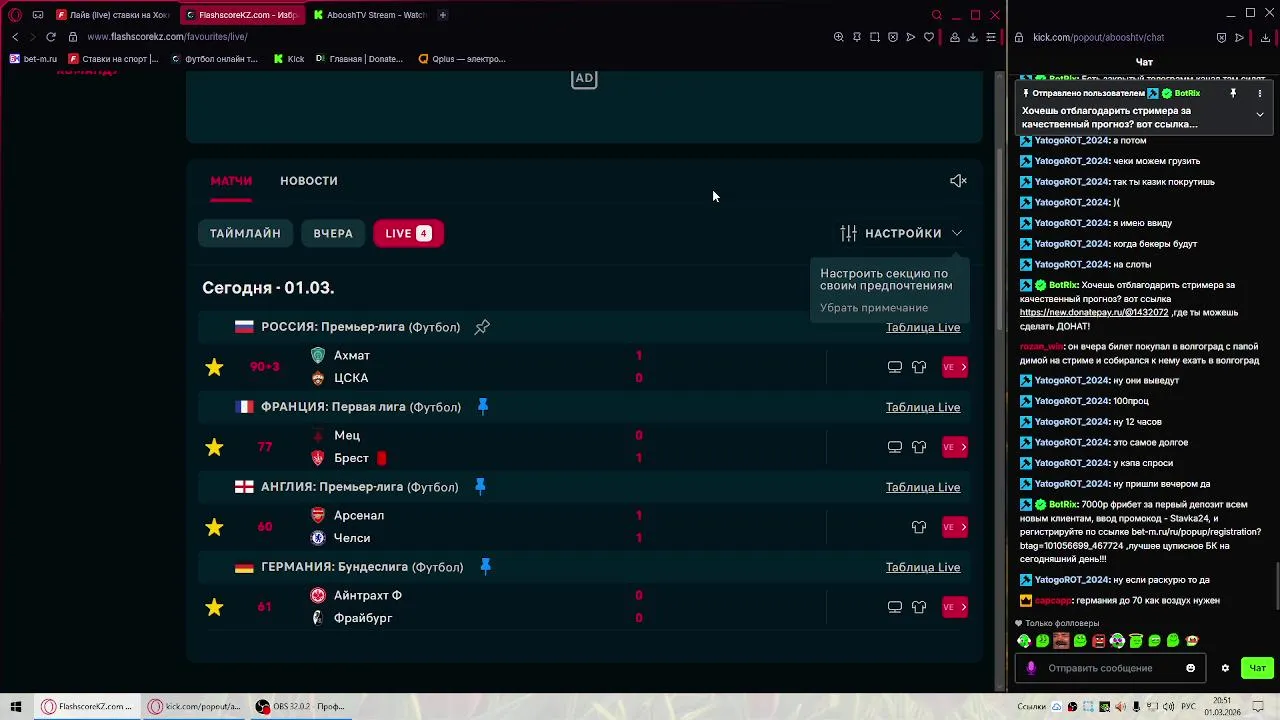1280x720 pixels.
Task: Open TV broadcast icon for Ахмат vs ЦСКА
Action: tap(895, 367)
